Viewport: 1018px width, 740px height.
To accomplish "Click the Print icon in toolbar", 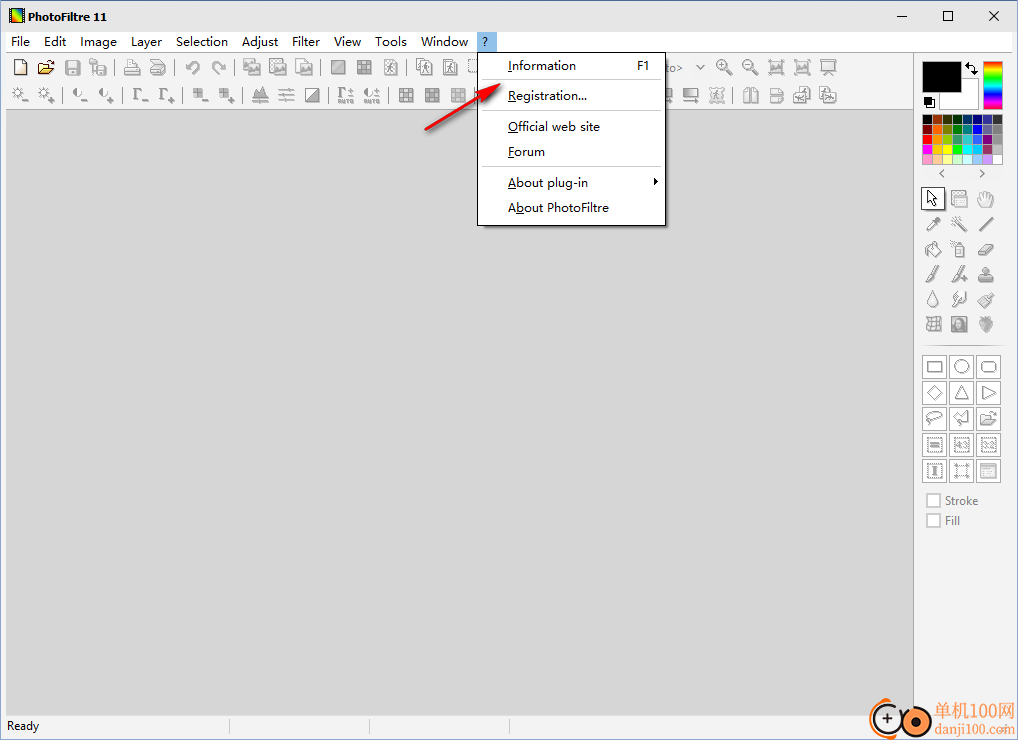I will [x=132, y=68].
